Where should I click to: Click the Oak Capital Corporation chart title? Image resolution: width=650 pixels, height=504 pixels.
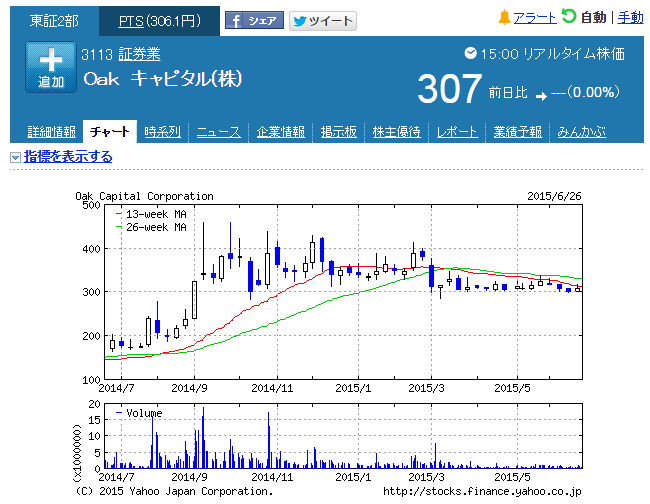(x=144, y=196)
